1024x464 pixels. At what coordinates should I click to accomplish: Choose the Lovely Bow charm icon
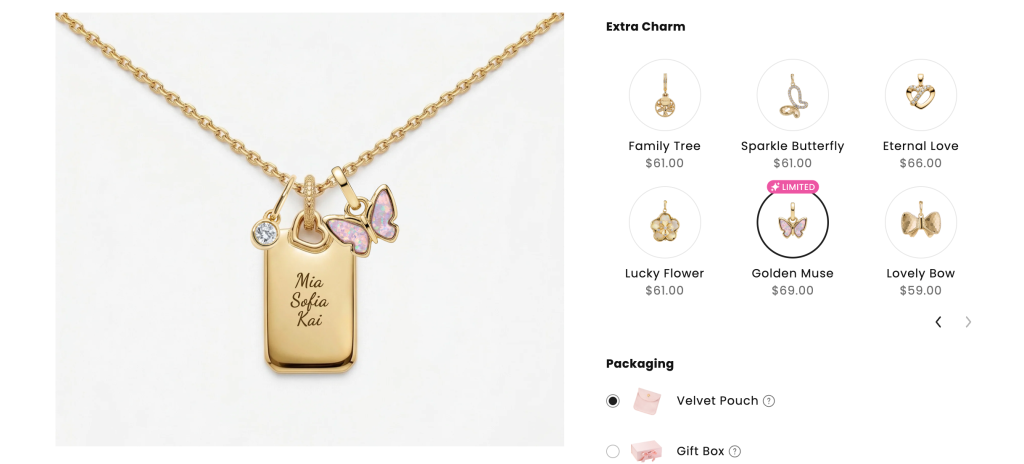click(x=920, y=223)
